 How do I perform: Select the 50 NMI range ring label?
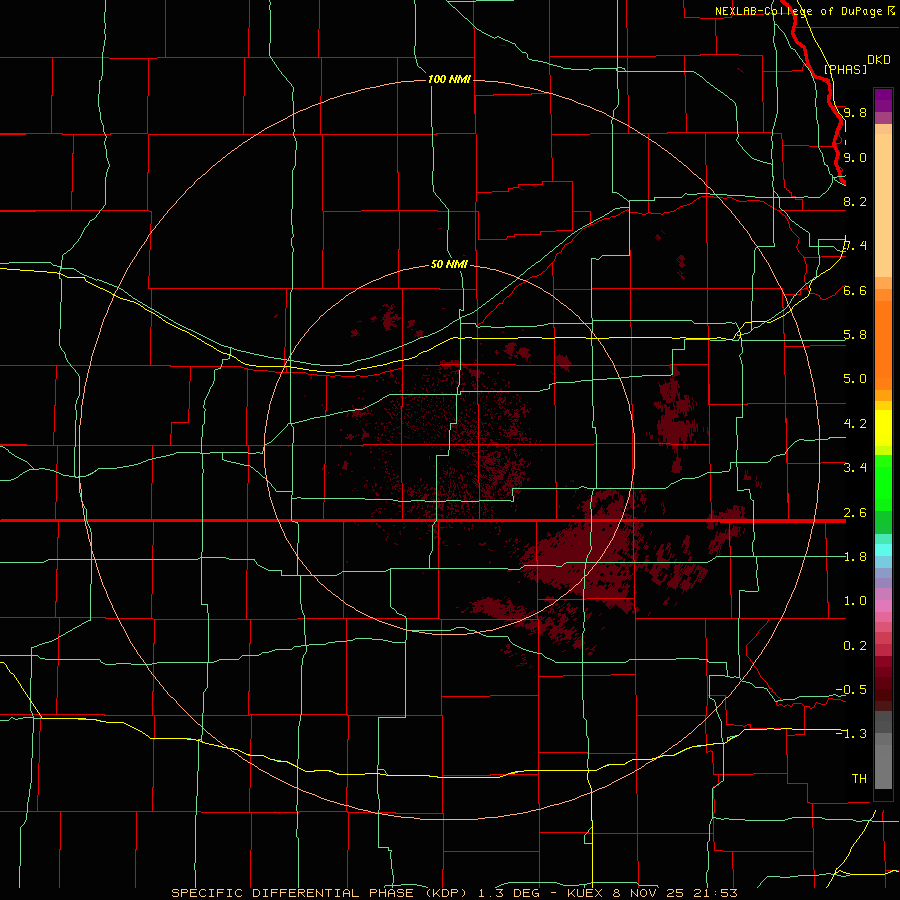coord(449,264)
